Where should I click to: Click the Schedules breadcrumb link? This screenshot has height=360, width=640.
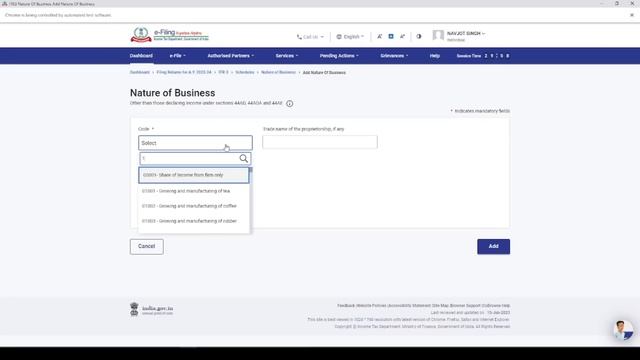tap(244, 72)
